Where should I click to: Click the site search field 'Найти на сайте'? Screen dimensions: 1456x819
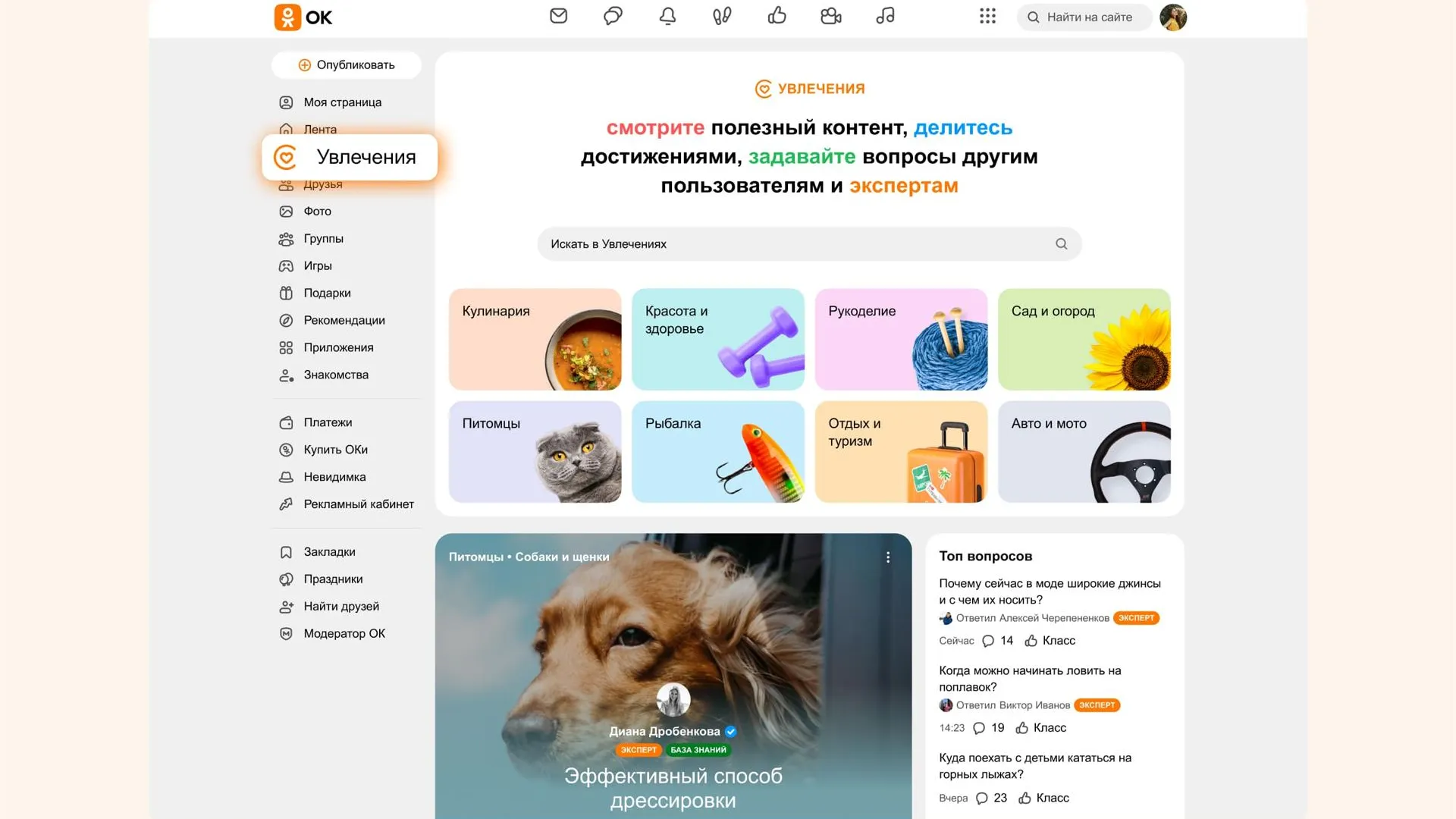(x=1084, y=17)
